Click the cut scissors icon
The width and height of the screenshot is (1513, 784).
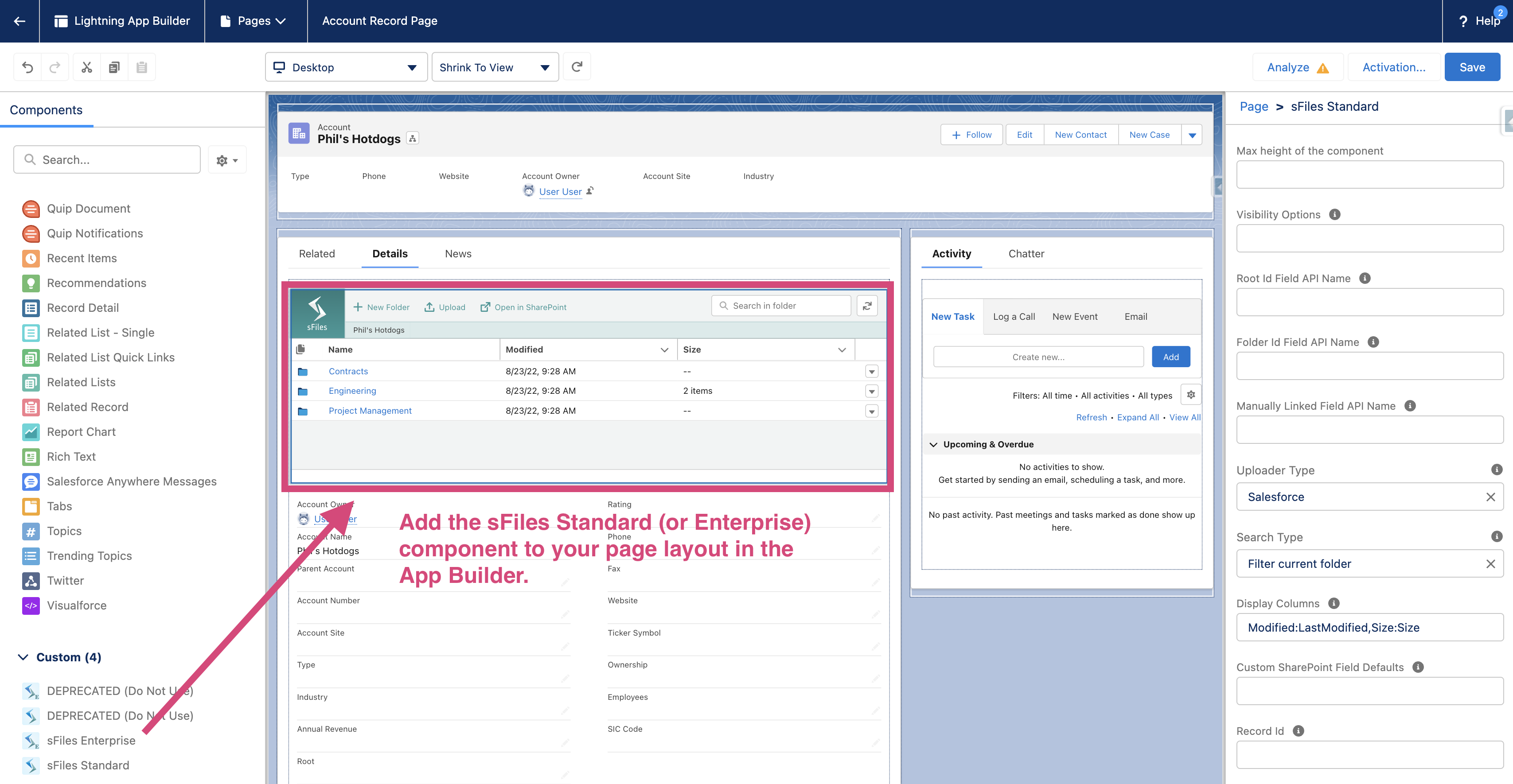click(x=87, y=67)
